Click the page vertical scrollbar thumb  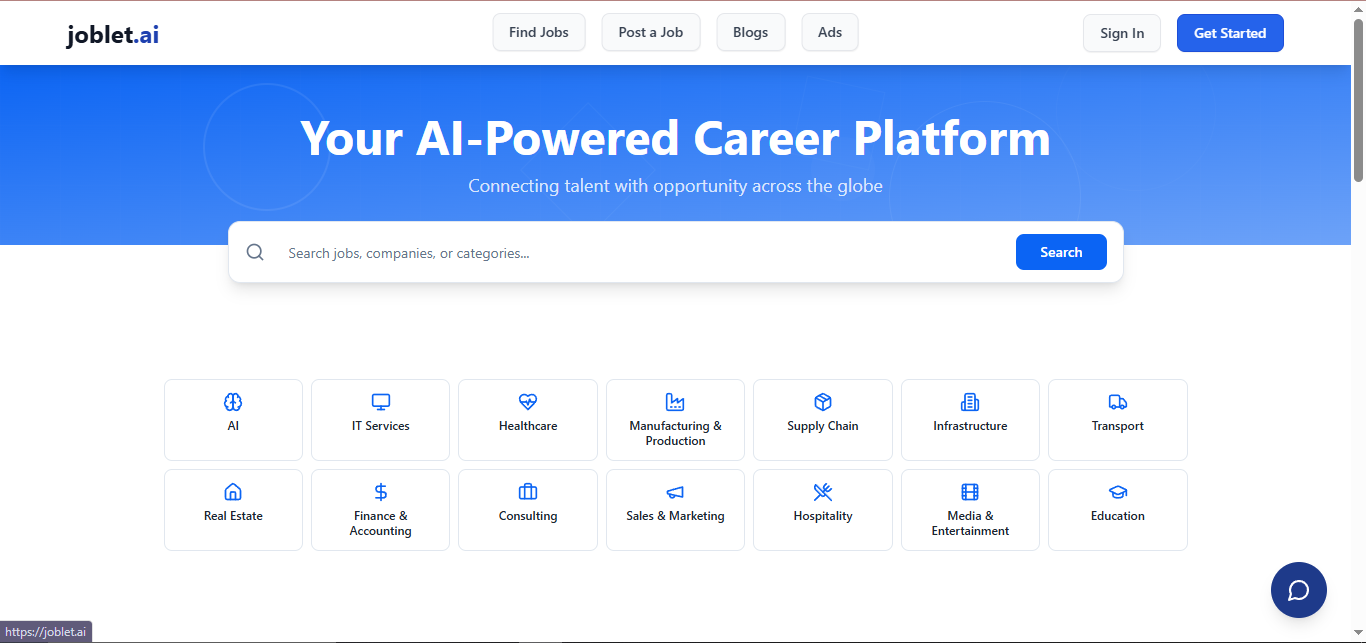click(1358, 100)
